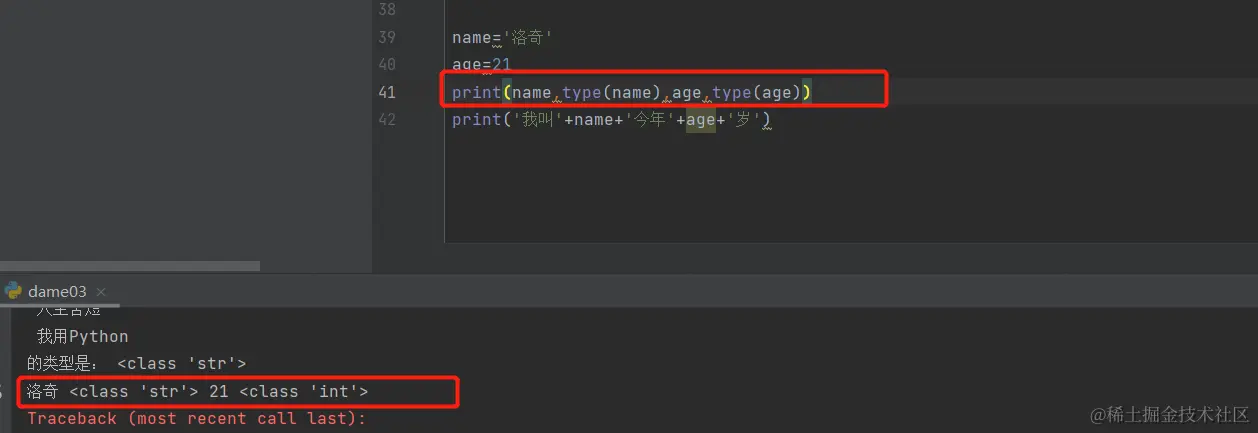Viewport: 1258px width, 433px height.
Task: Click line number 41 in gutter
Action: 386,92
